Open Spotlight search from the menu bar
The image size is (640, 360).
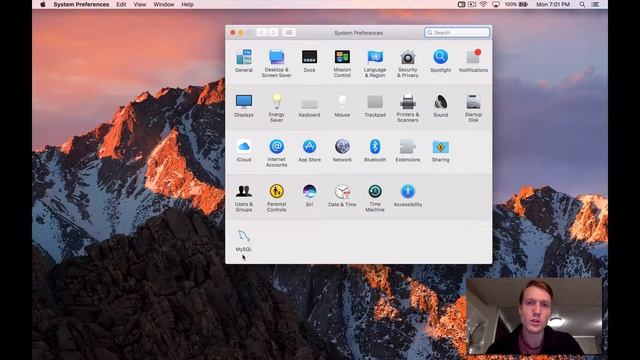(x=582, y=4)
